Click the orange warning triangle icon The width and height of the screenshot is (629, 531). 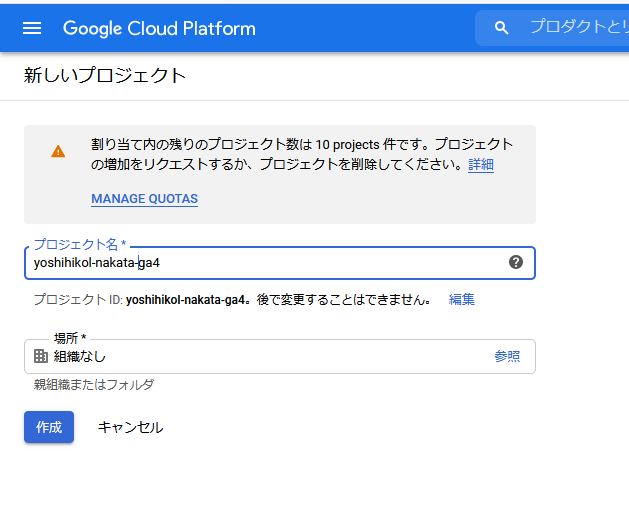pos(58,152)
